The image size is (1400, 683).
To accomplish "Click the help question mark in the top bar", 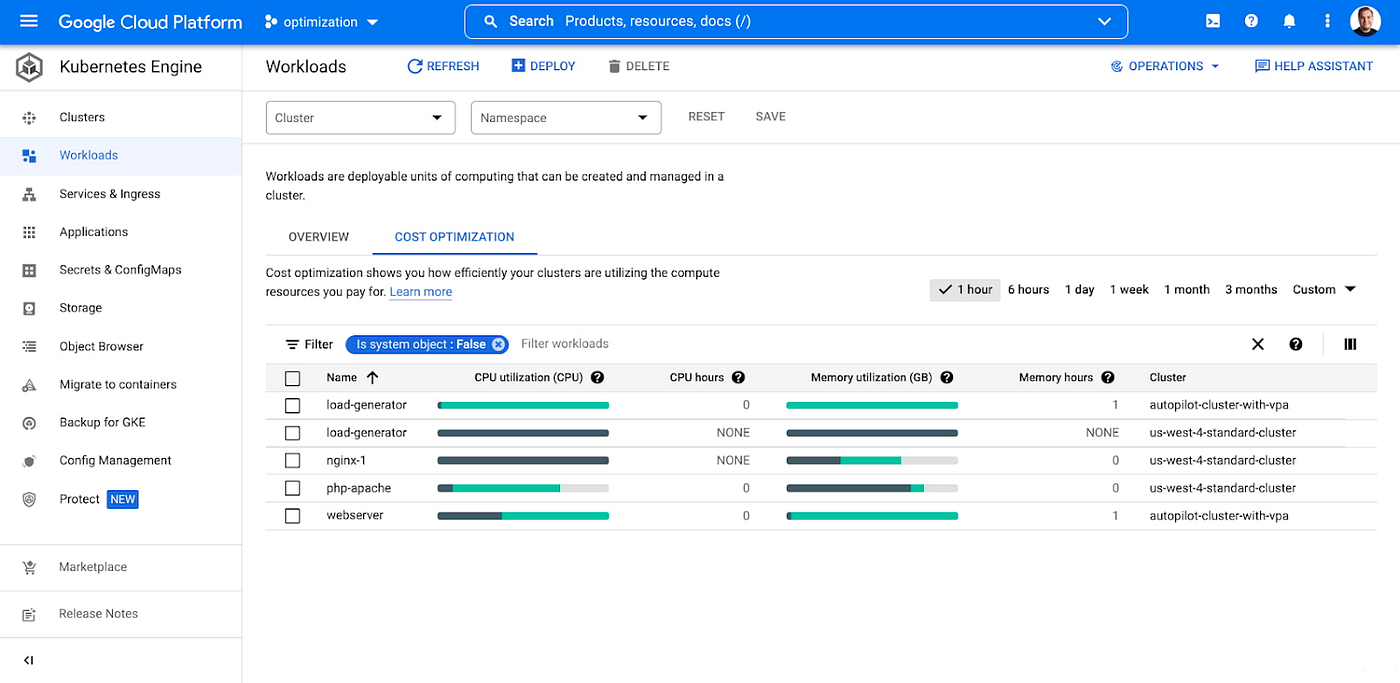I will 1251,21.
